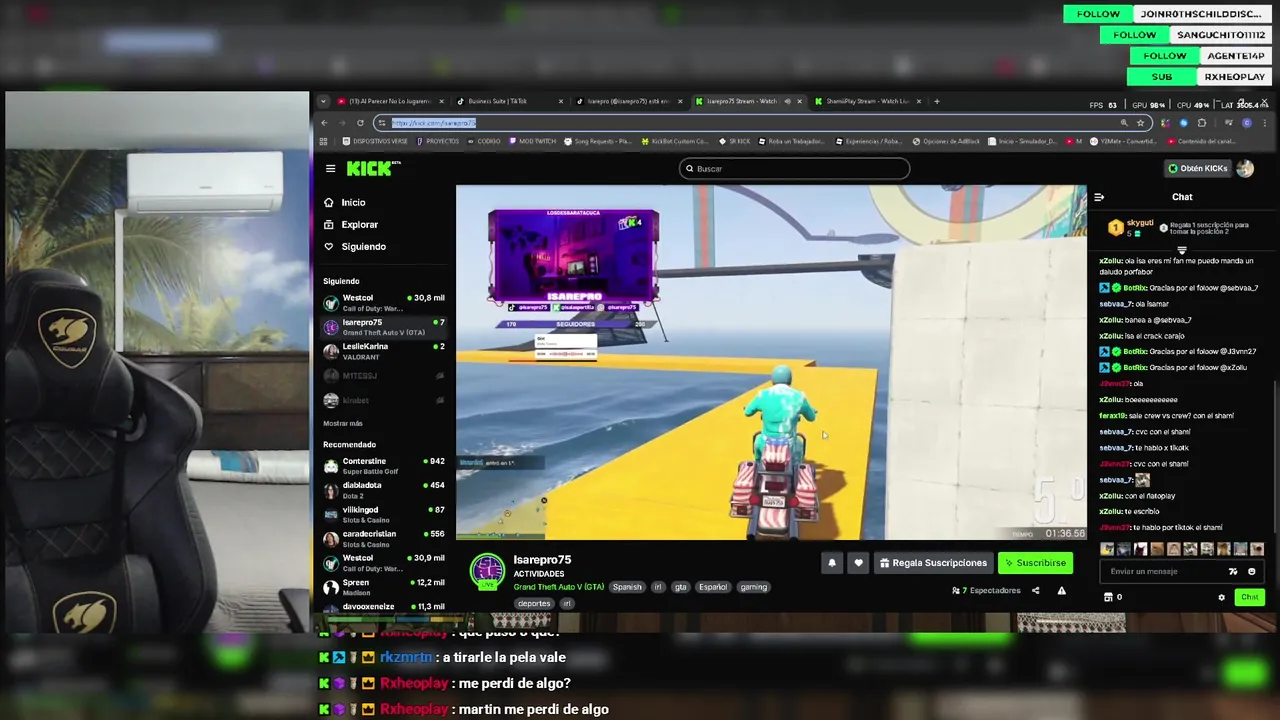Click browser forward arrow
The height and width of the screenshot is (720, 1280).
click(342, 123)
